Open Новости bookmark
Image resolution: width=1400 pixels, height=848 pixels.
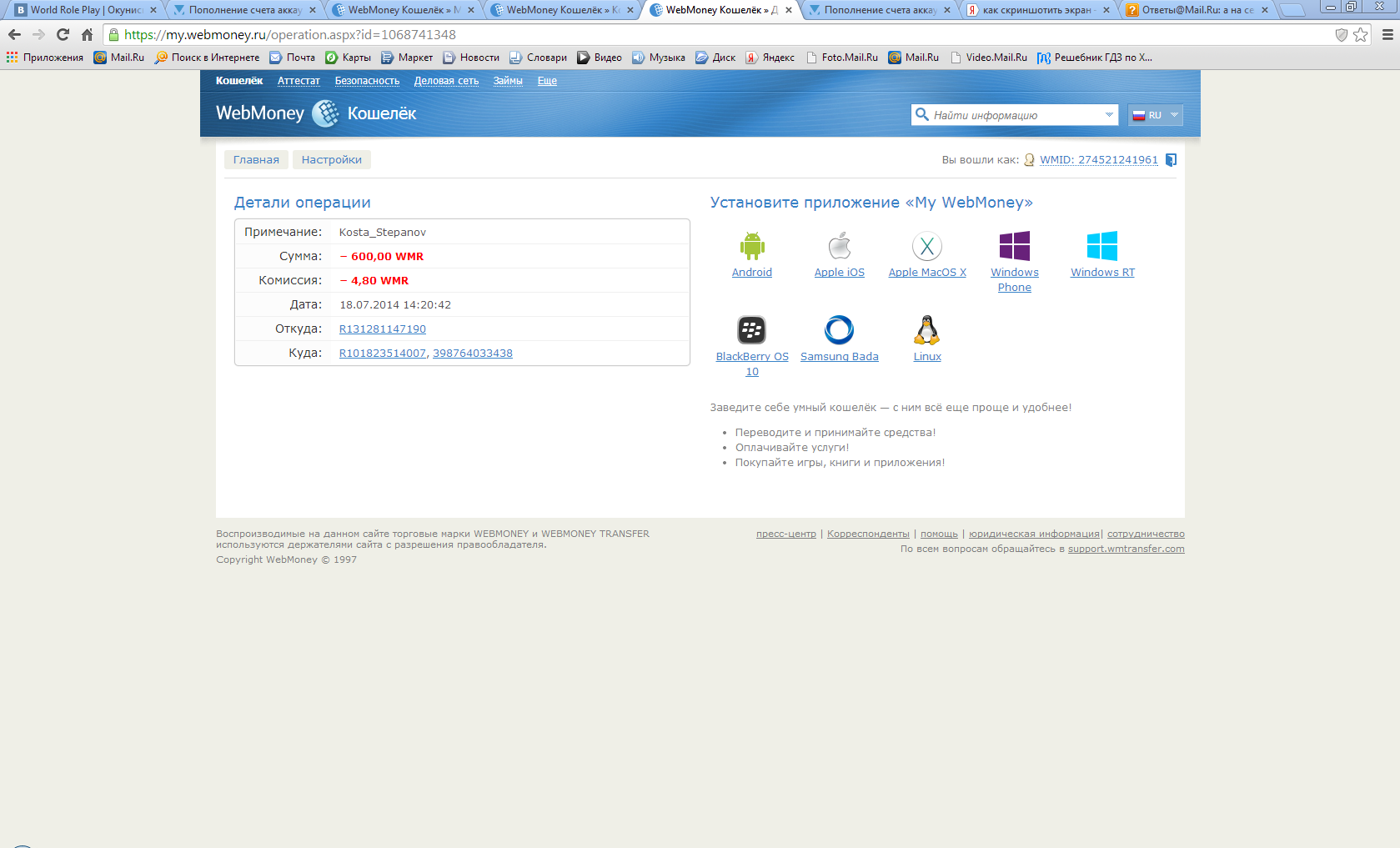pos(471,58)
